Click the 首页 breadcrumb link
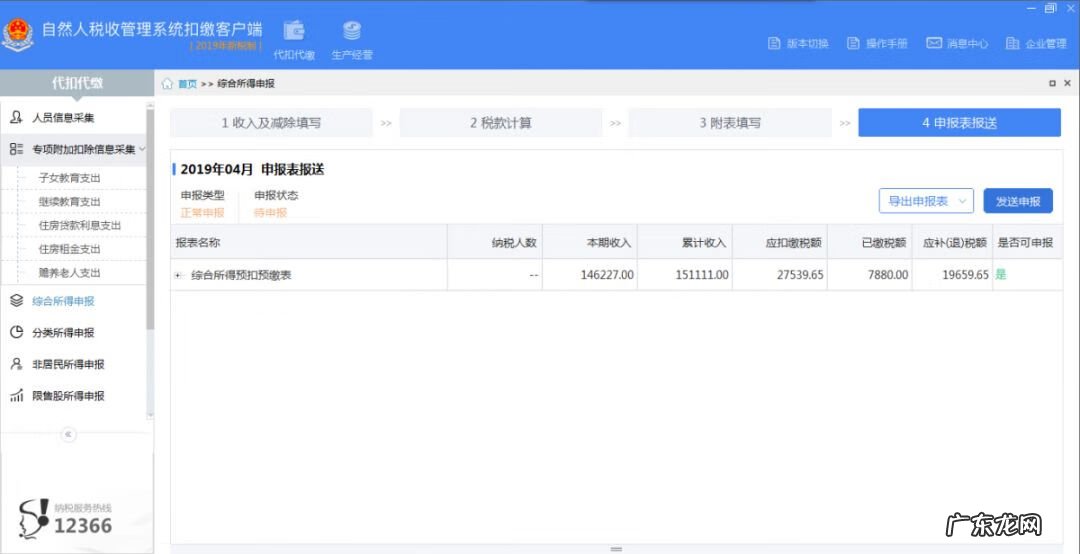This screenshot has height=554, width=1080. pos(187,83)
